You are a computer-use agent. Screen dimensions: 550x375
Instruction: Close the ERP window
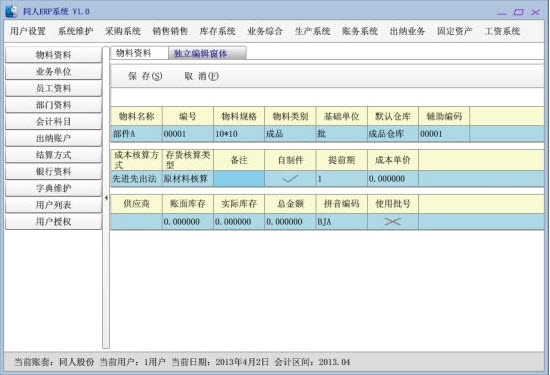[x=535, y=12]
